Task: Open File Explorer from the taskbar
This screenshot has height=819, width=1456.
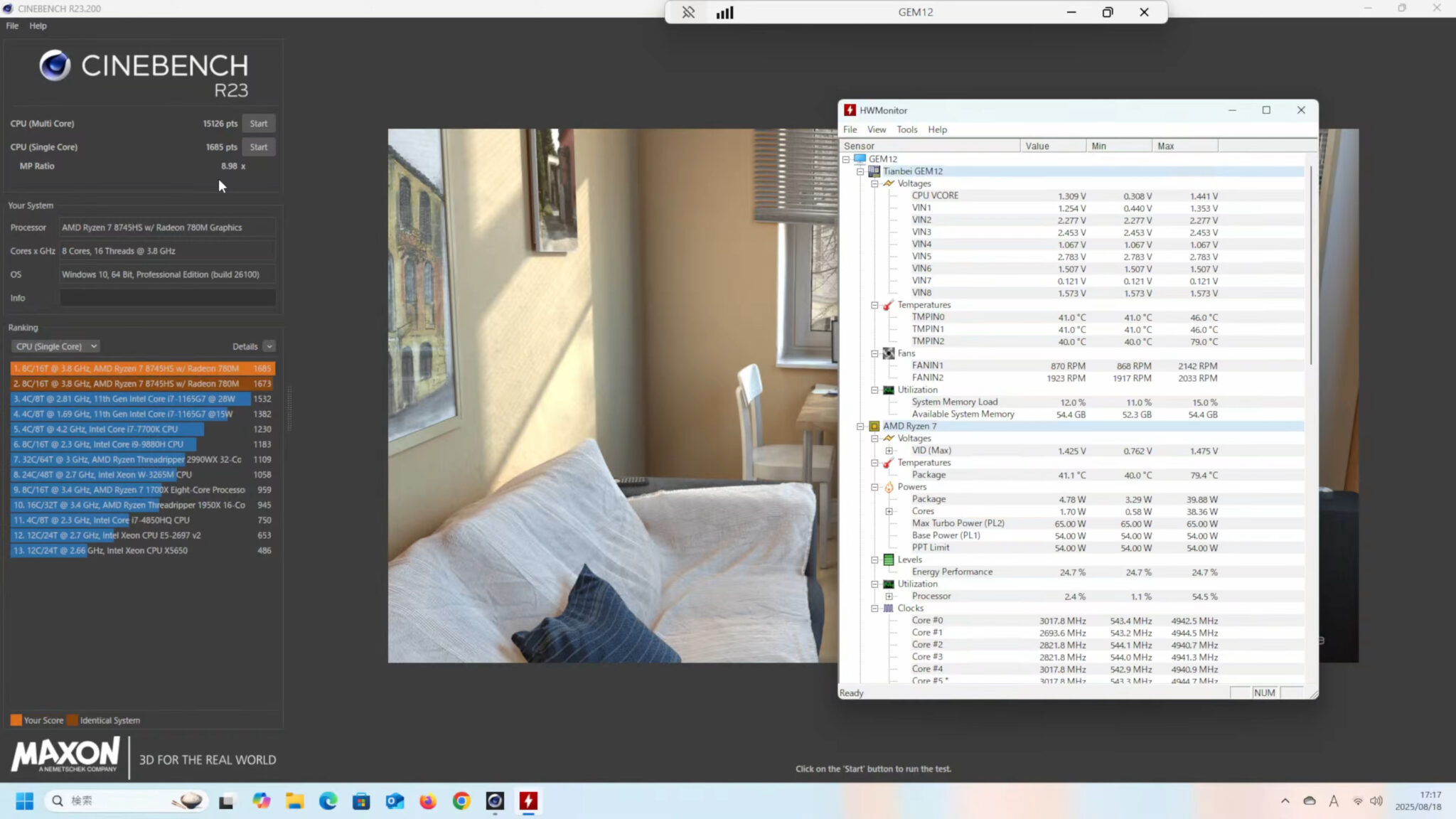Action: click(295, 801)
